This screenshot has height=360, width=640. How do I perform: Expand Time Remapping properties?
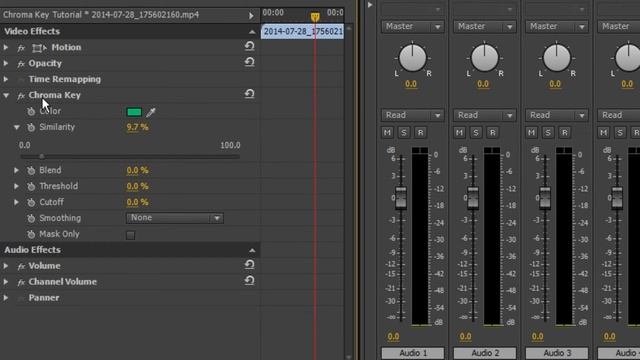[x=6, y=79]
